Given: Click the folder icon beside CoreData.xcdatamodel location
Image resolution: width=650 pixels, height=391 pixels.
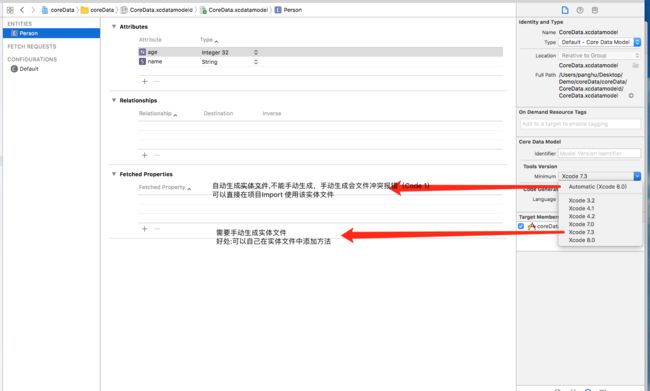Looking at the screenshot, I should (635, 66).
